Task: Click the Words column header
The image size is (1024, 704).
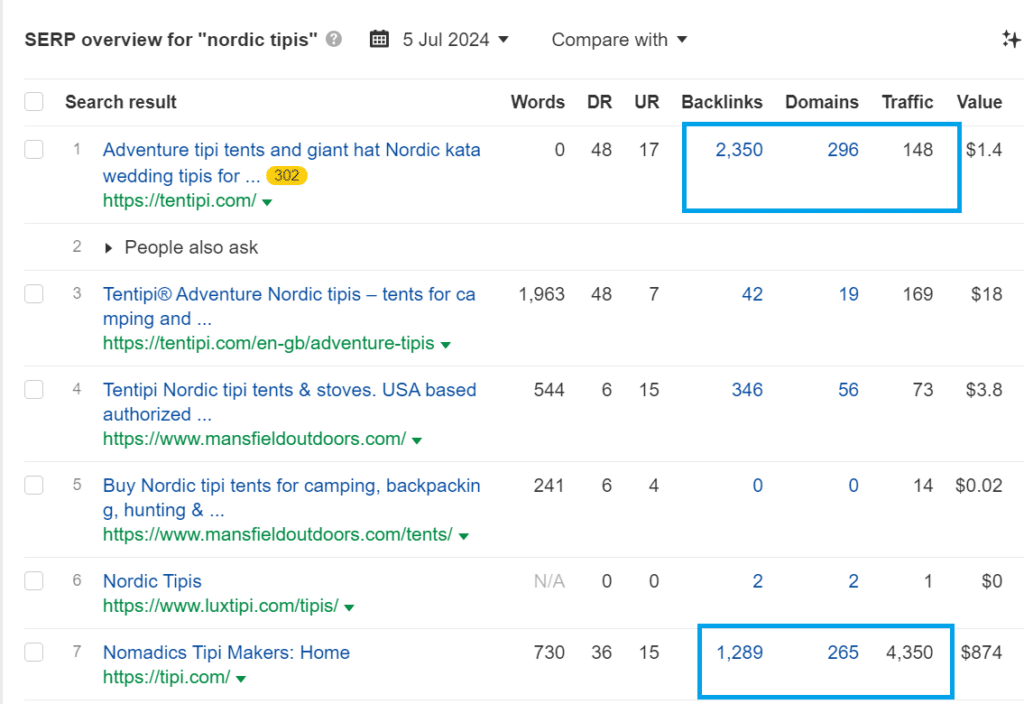Action: point(537,102)
